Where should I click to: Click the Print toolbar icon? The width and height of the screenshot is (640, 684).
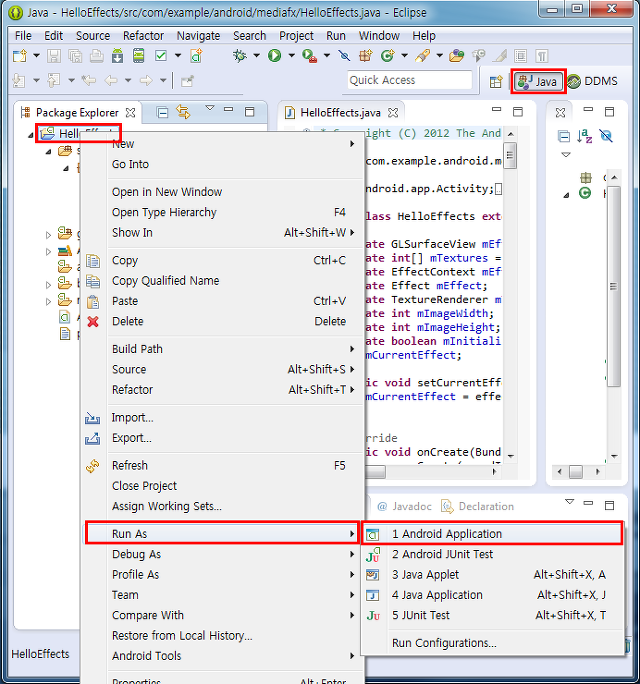96,56
